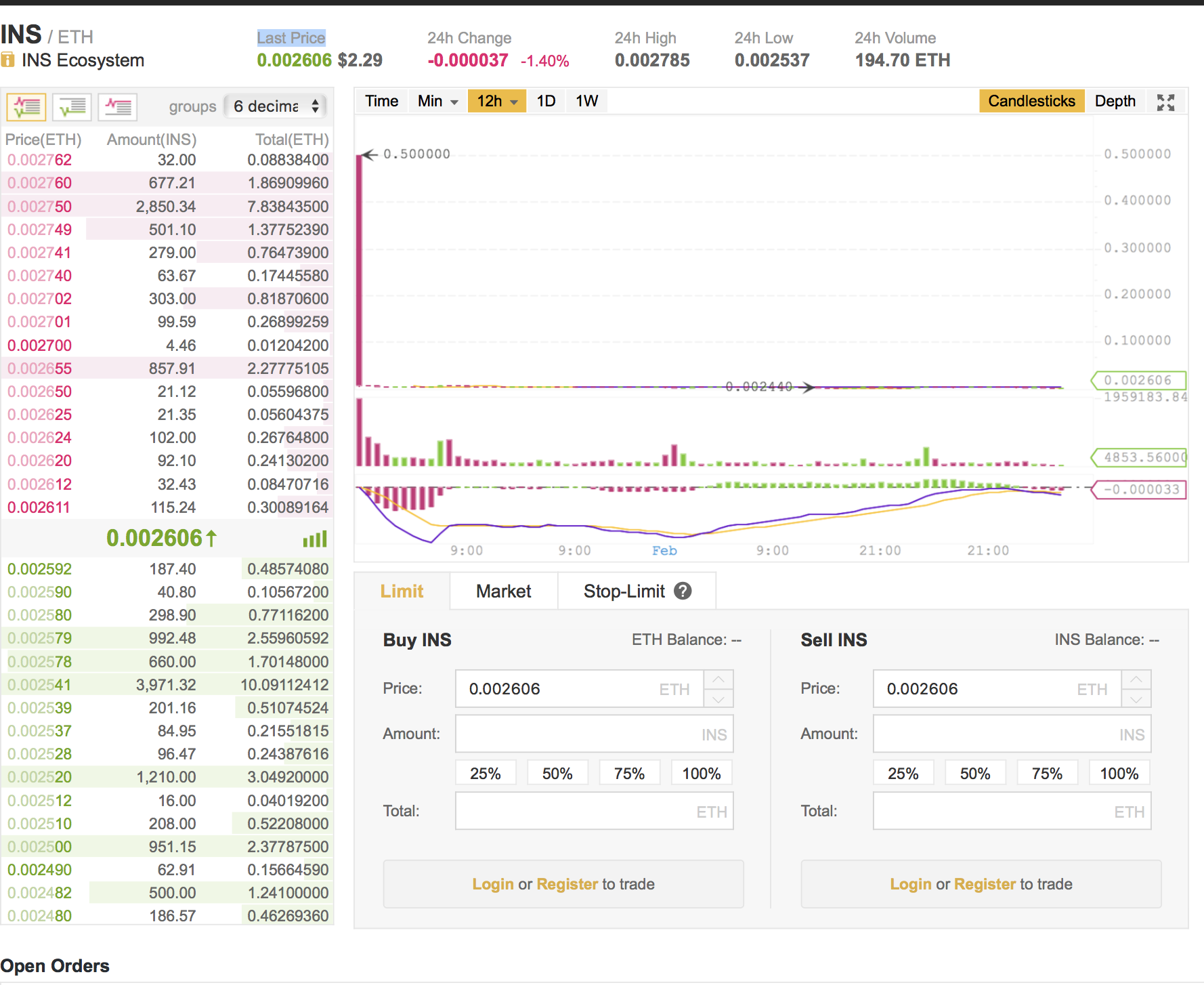Expand the 12h interval dropdown
Viewport: 1204px width, 985px height.
pyautogui.click(x=497, y=101)
